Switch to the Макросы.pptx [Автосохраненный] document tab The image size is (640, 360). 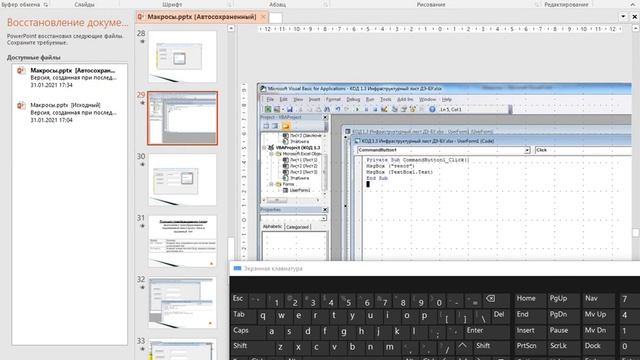coord(201,17)
